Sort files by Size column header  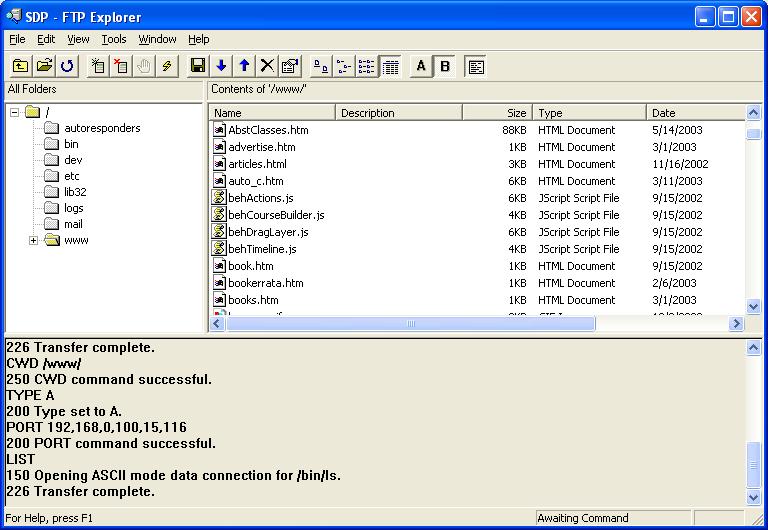497,113
